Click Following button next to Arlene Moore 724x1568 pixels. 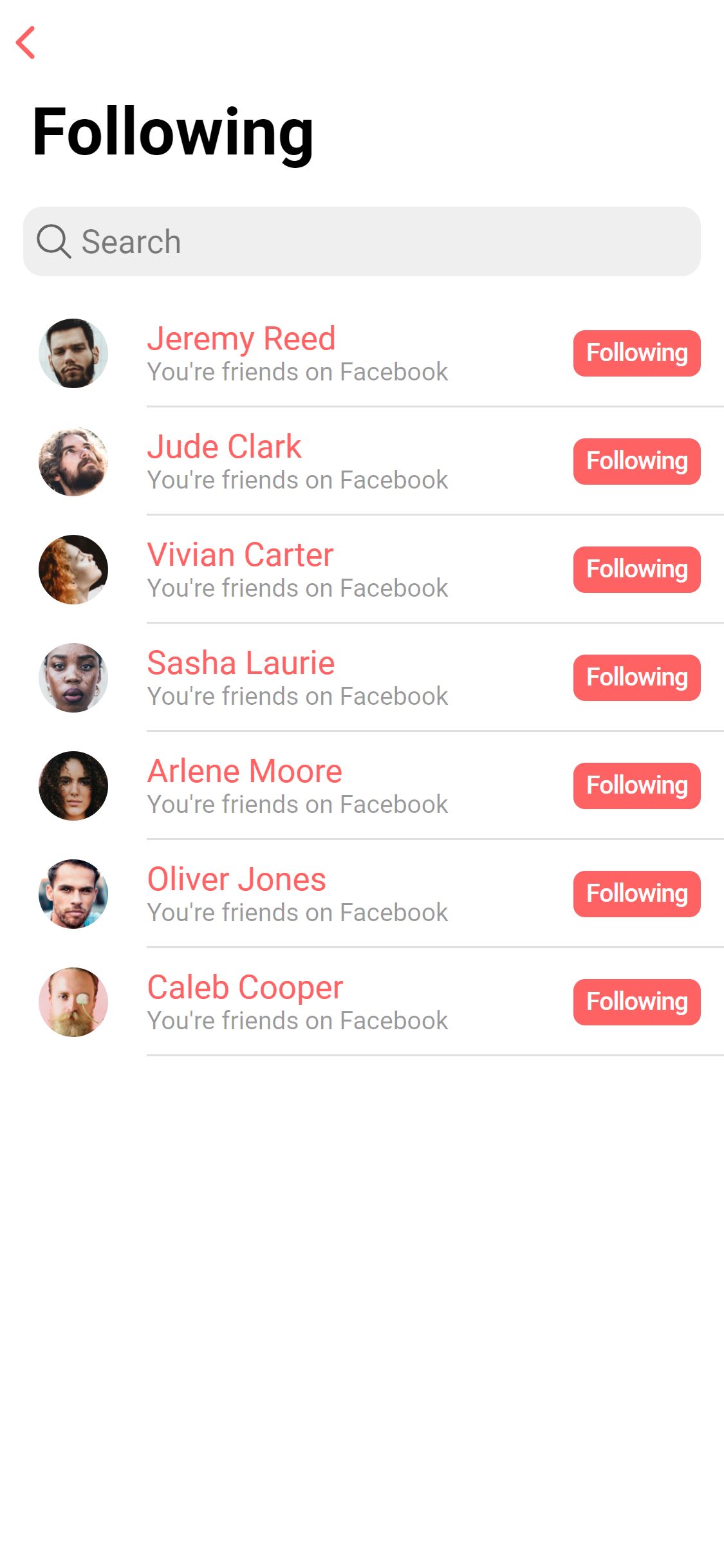coord(637,786)
